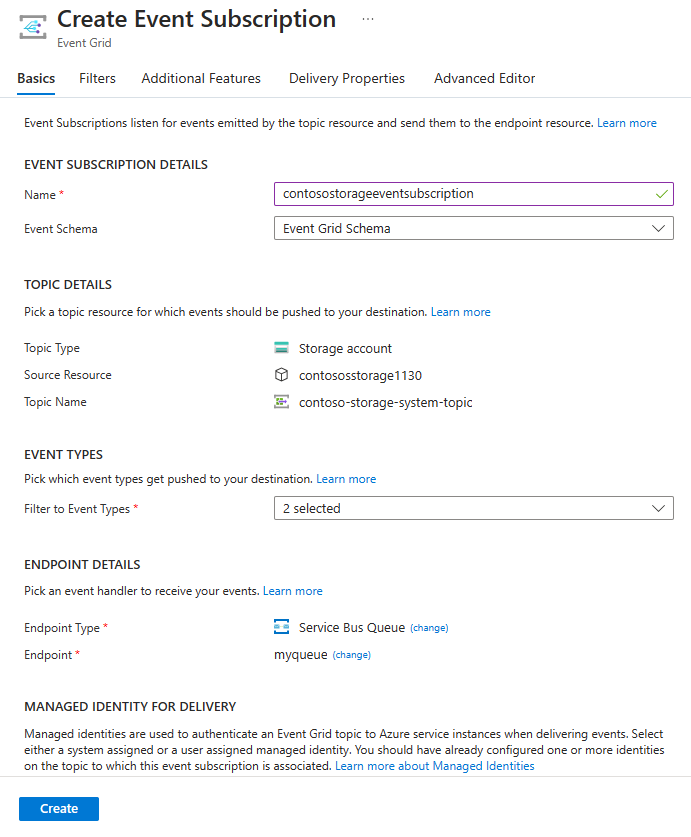Click Learn more about Event Subscriptions

pyautogui.click(x=627, y=122)
